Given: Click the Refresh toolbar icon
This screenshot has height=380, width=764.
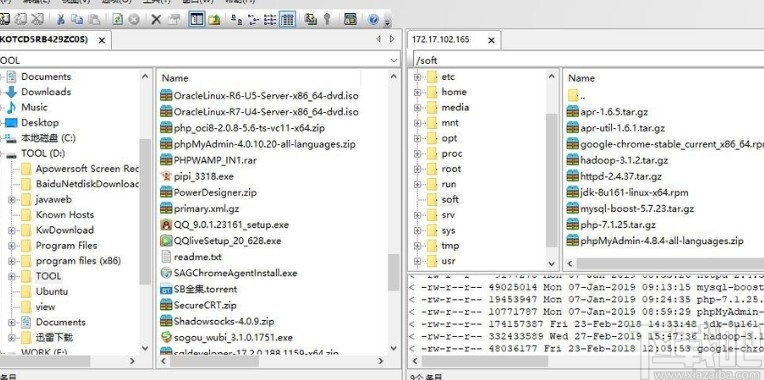Looking at the screenshot, I should (117, 19).
